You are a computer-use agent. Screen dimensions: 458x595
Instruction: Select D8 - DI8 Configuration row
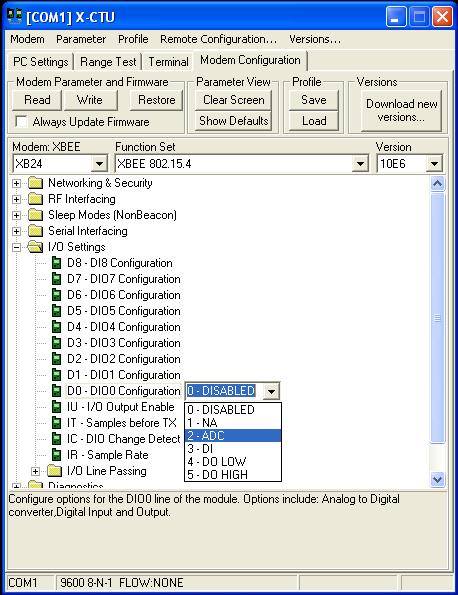[120, 263]
